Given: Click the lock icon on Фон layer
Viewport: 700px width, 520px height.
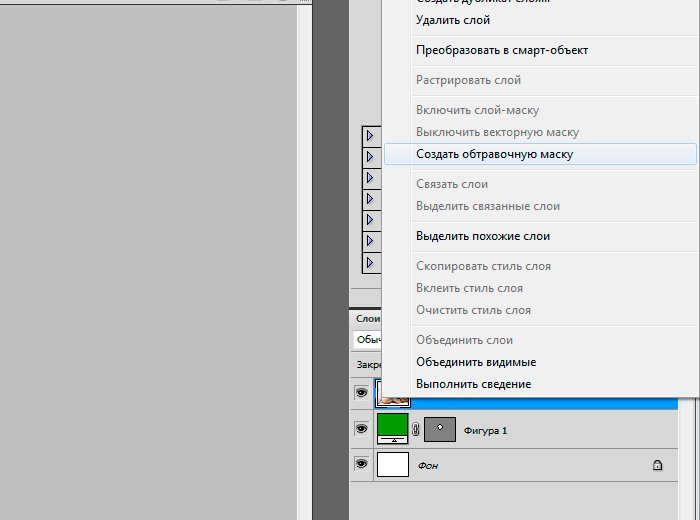Looking at the screenshot, I should [657, 465].
